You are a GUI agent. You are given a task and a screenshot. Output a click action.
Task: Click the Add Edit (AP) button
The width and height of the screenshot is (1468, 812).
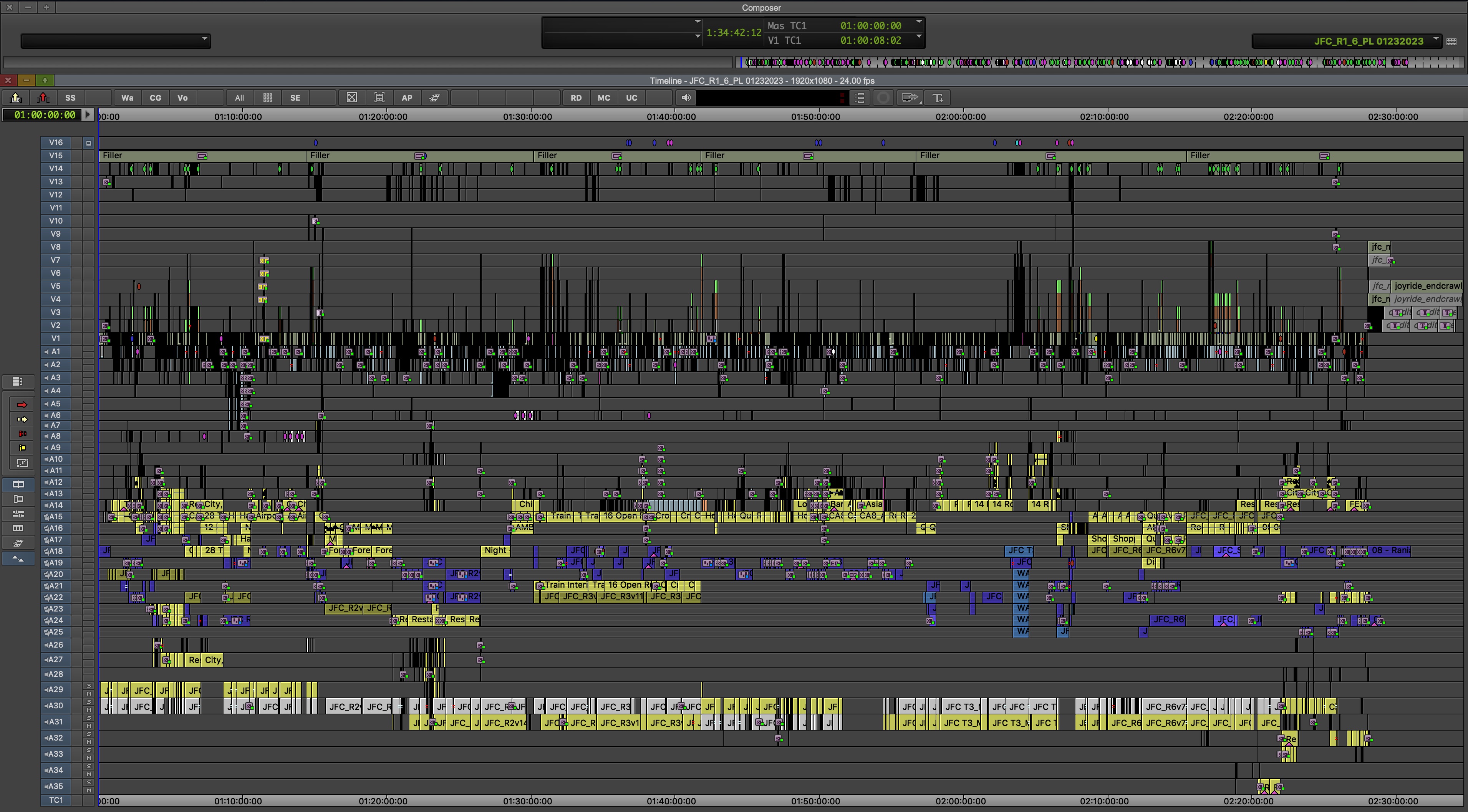[x=406, y=97]
